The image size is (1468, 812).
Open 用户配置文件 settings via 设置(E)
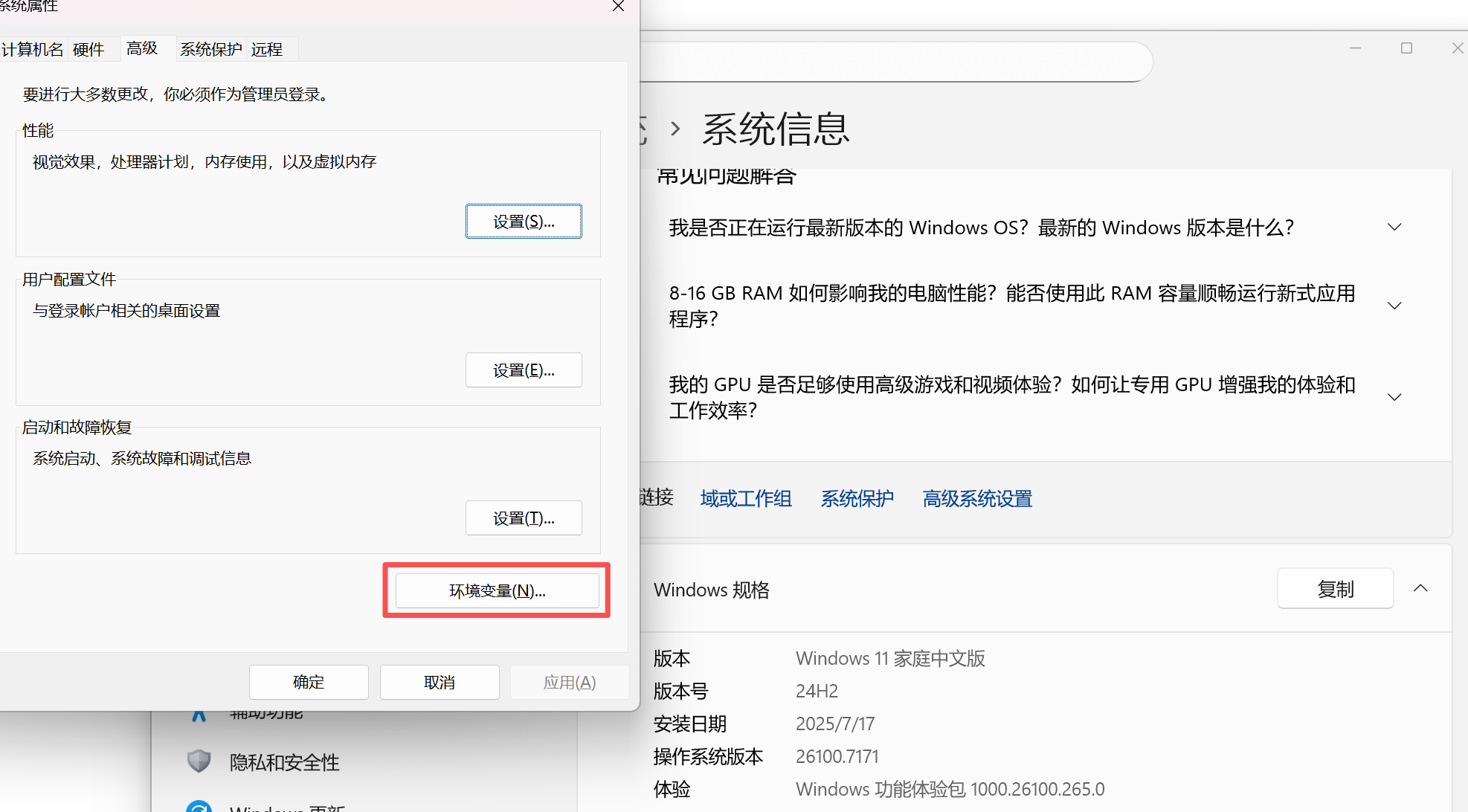tap(524, 370)
